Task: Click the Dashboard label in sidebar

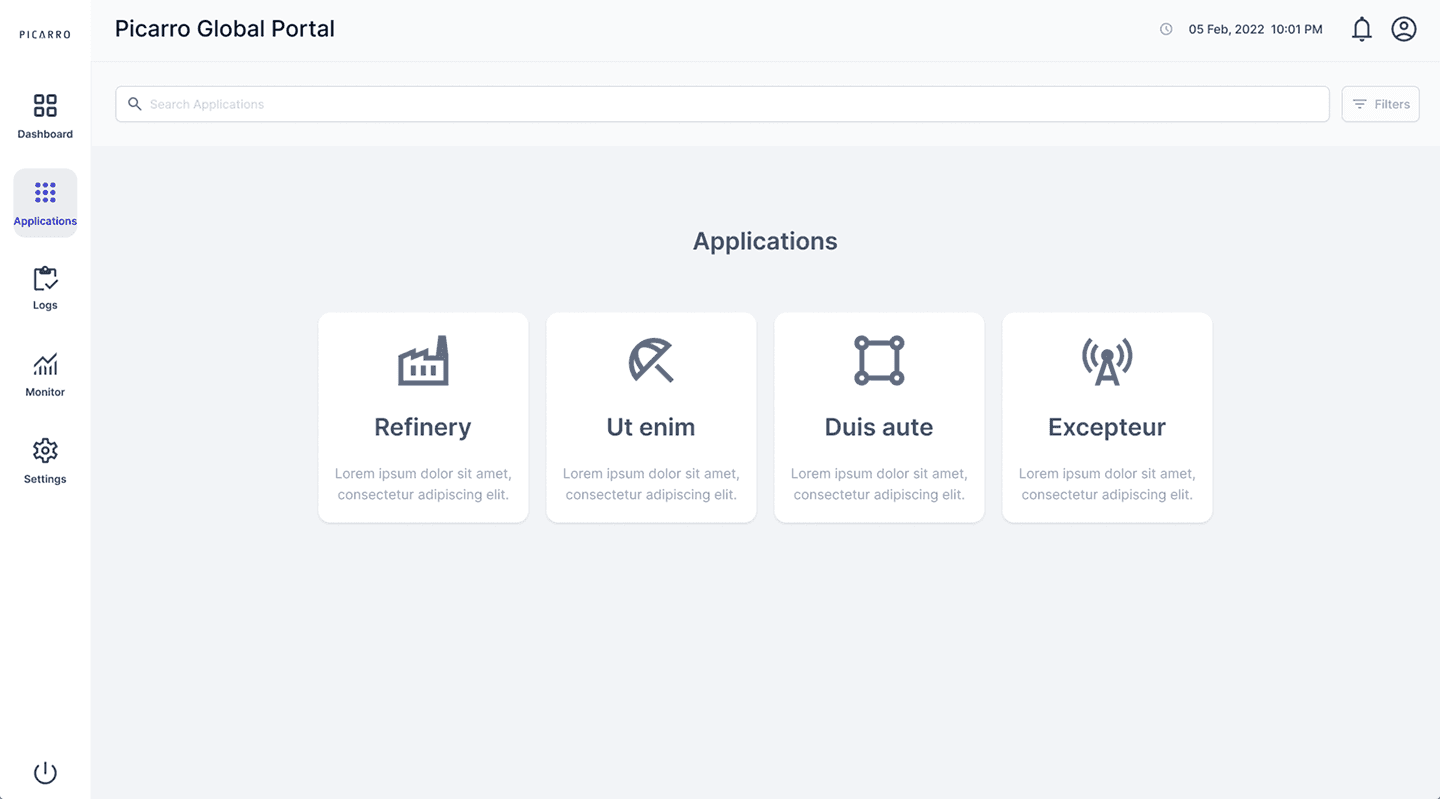Action: click(45, 134)
